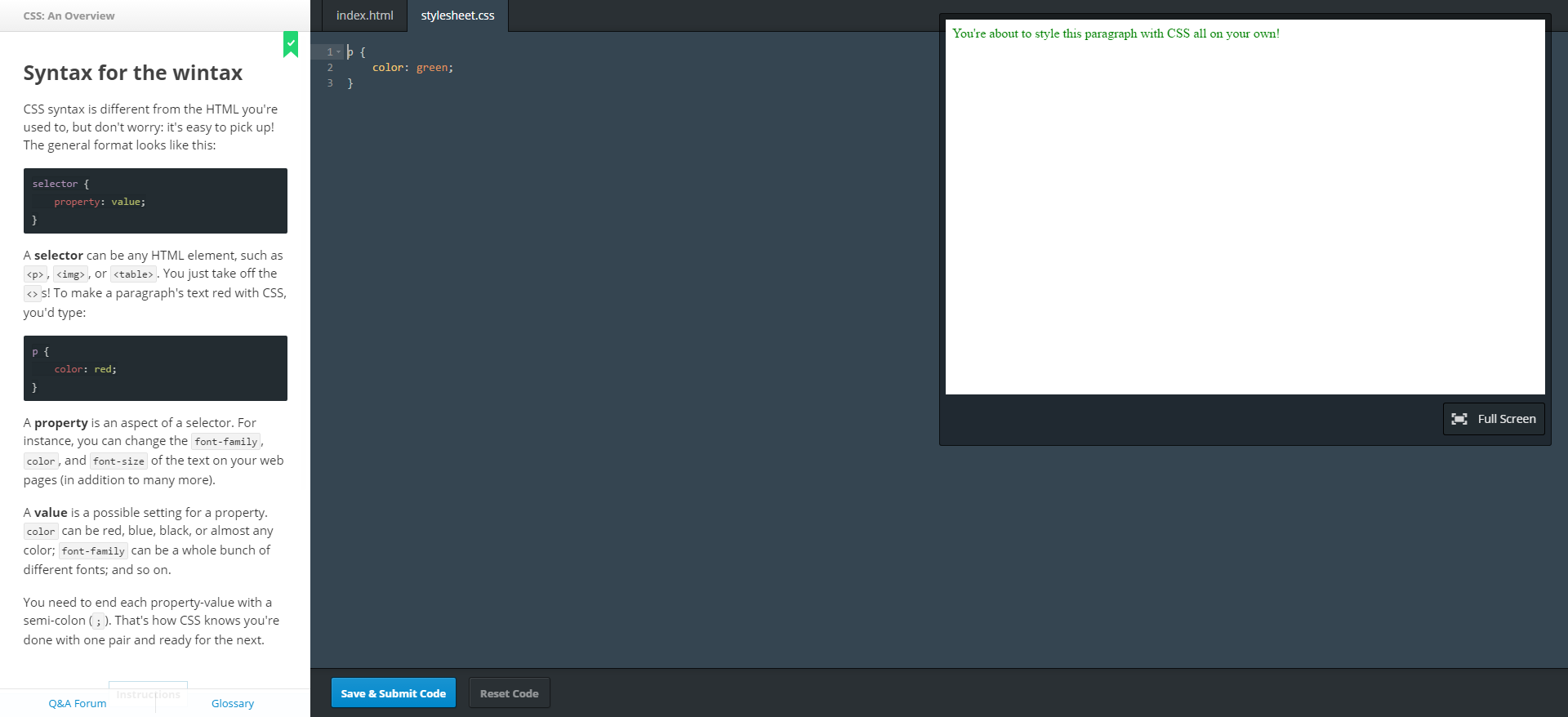Click the green checkmark bookmark ribbon
Screen dimensions: 1568x717
point(291,44)
